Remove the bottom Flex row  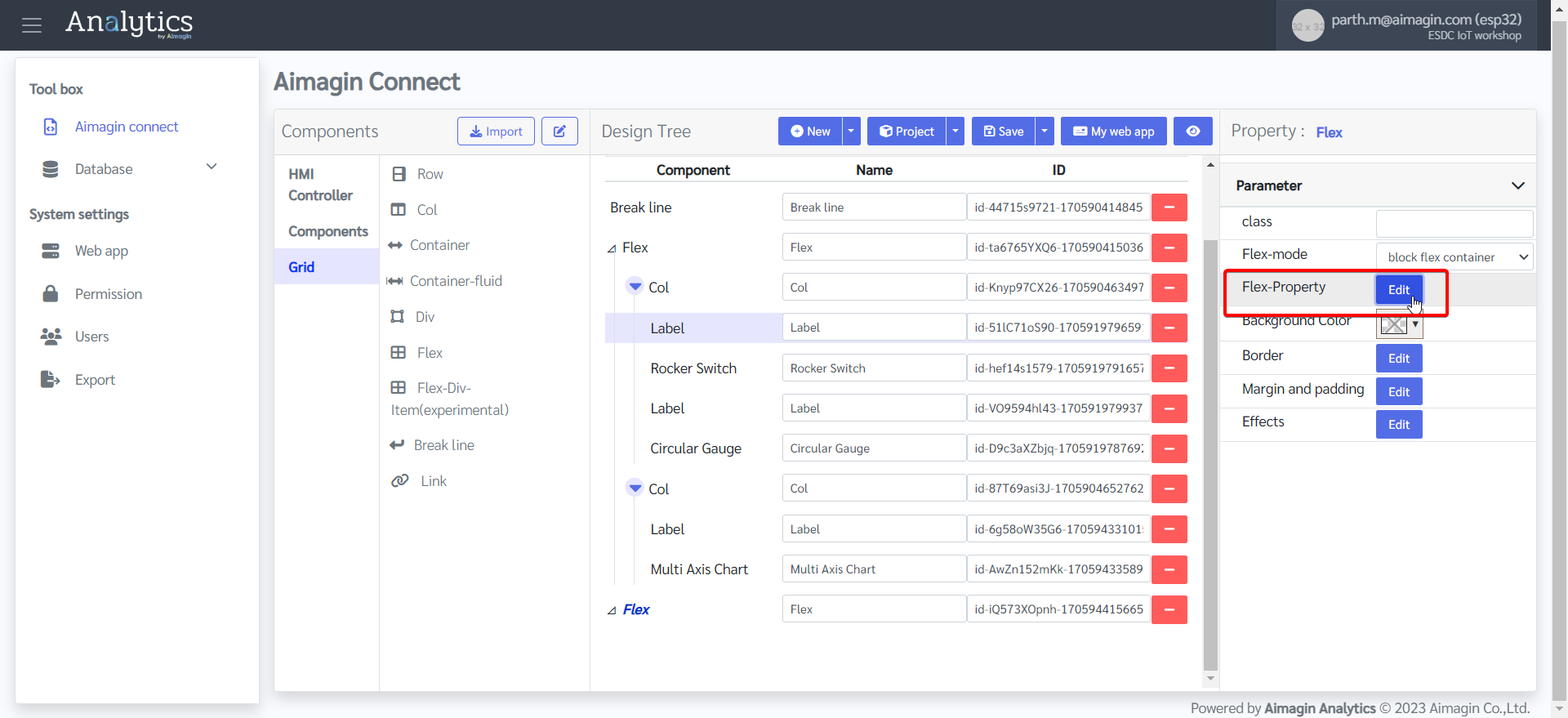point(1169,609)
